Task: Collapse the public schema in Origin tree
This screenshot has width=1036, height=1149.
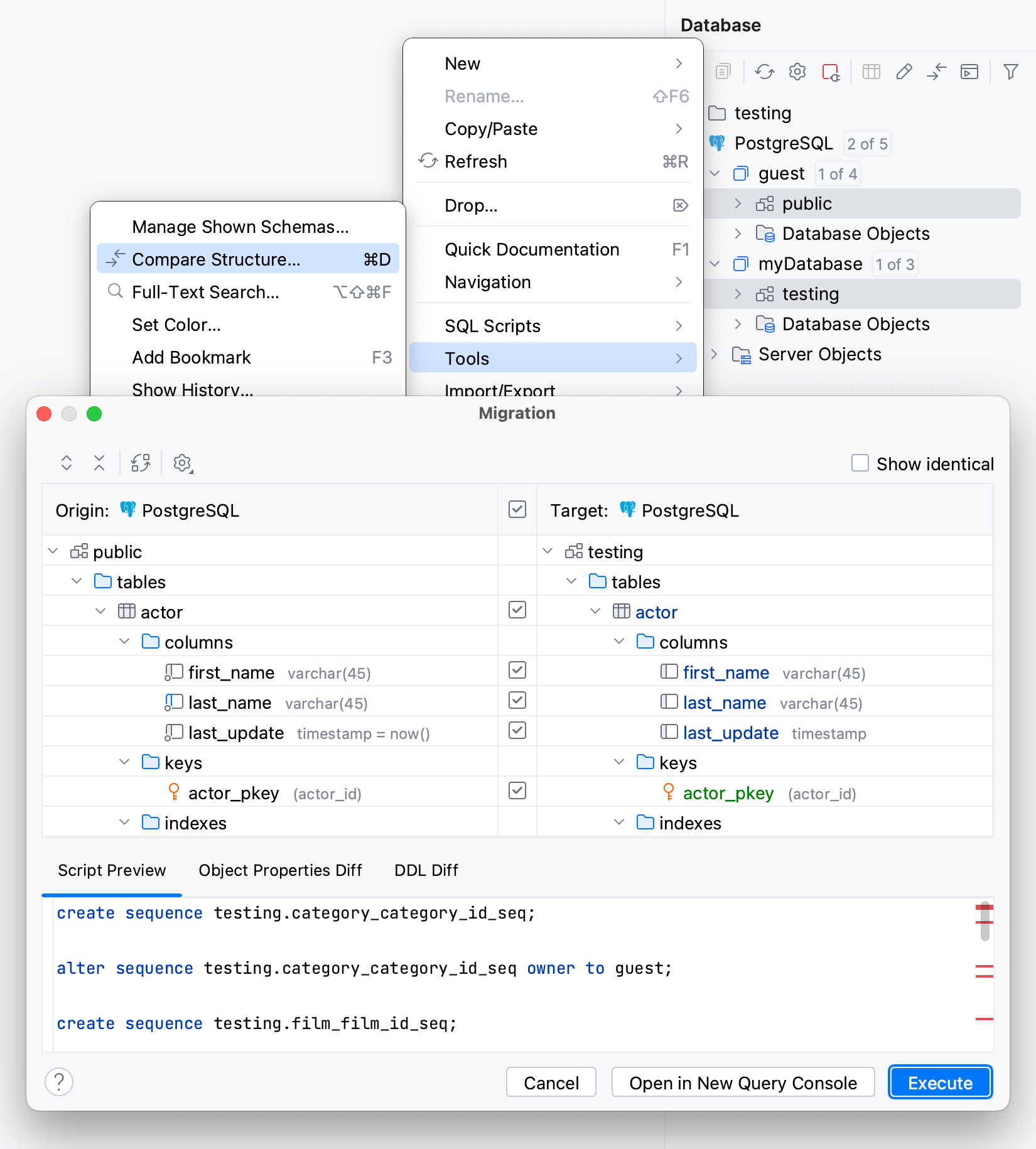Action: pos(53,551)
